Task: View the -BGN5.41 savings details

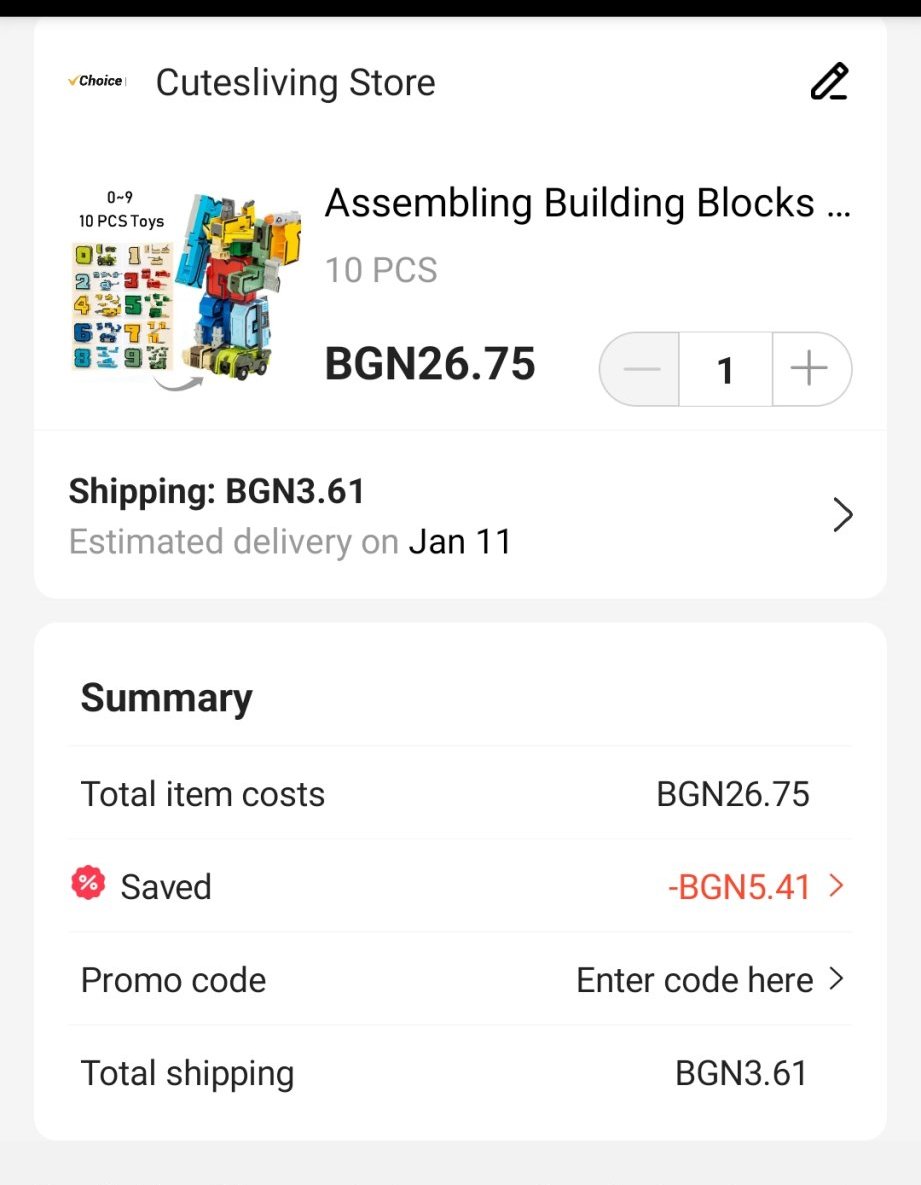Action: click(x=738, y=887)
